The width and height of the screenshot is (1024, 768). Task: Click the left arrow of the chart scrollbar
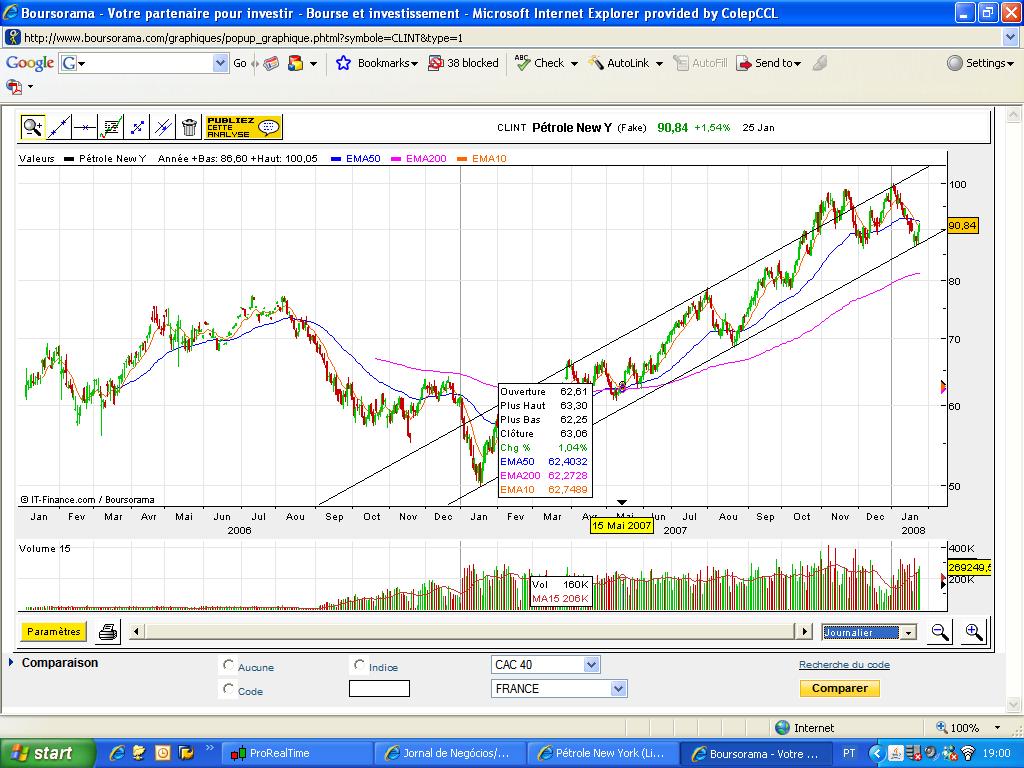[136, 632]
